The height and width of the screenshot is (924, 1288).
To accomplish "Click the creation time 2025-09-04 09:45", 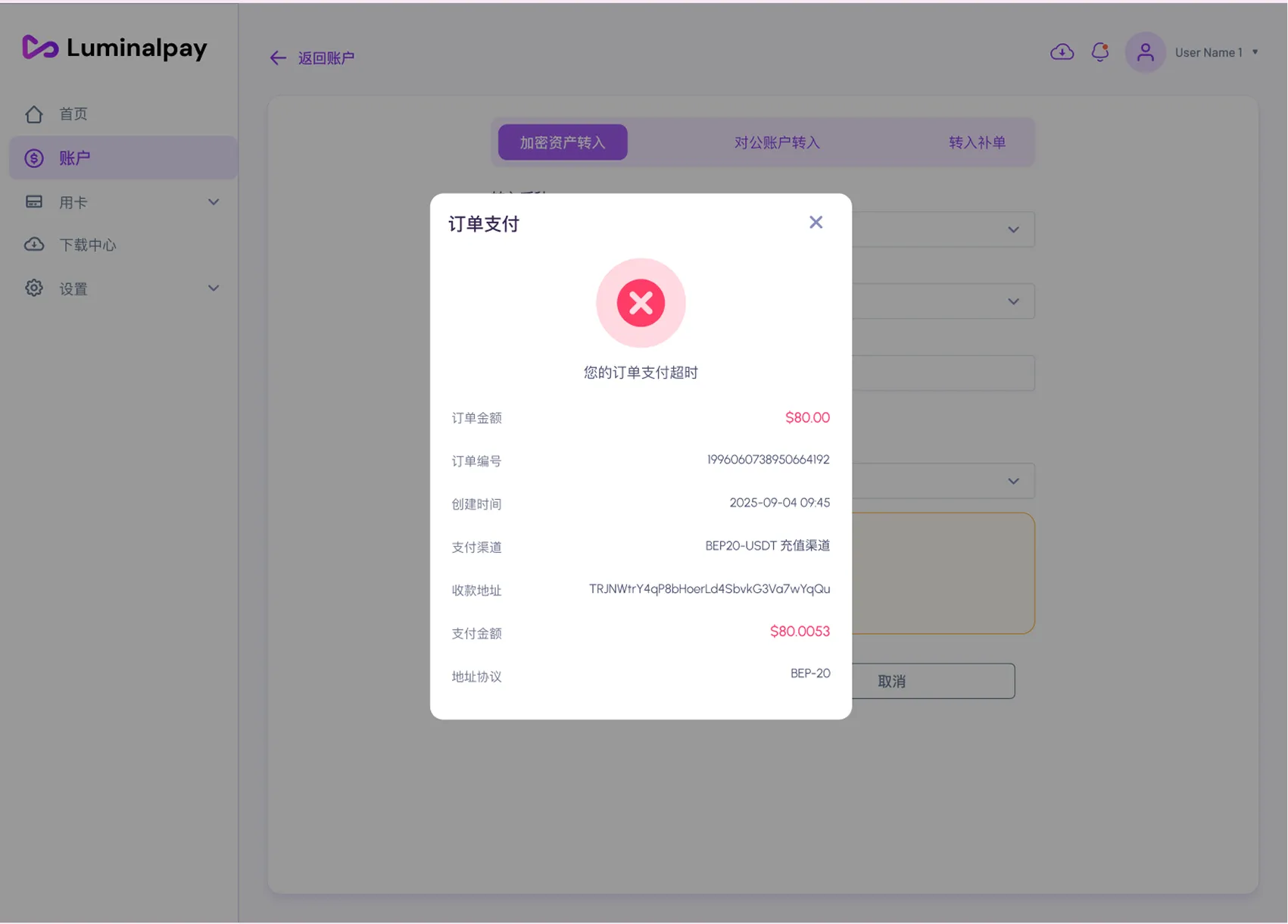I will [779, 503].
